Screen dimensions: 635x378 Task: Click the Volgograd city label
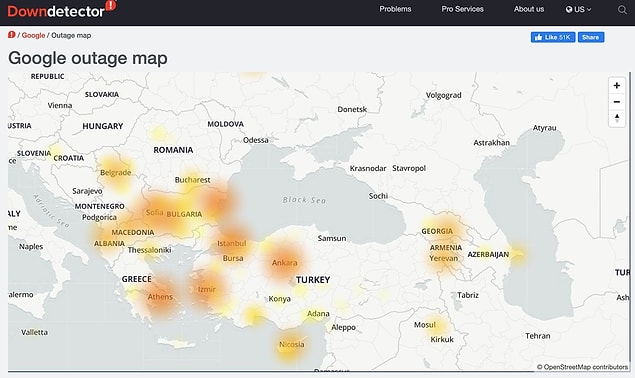pyautogui.click(x=443, y=95)
